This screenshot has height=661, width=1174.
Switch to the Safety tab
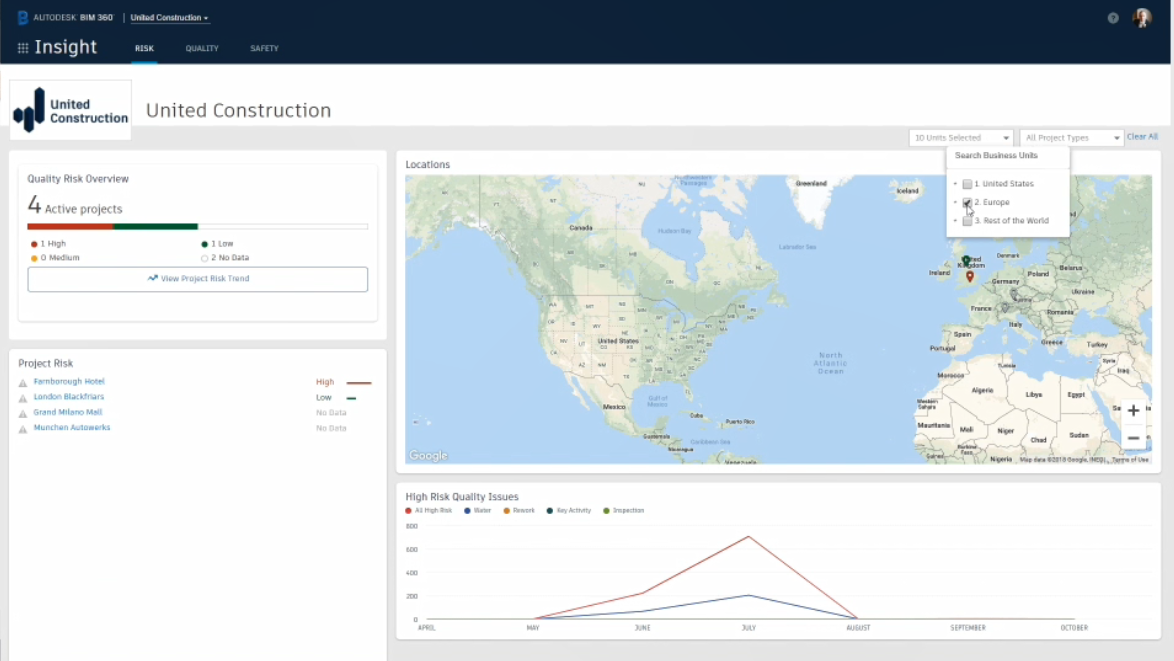pos(264,48)
